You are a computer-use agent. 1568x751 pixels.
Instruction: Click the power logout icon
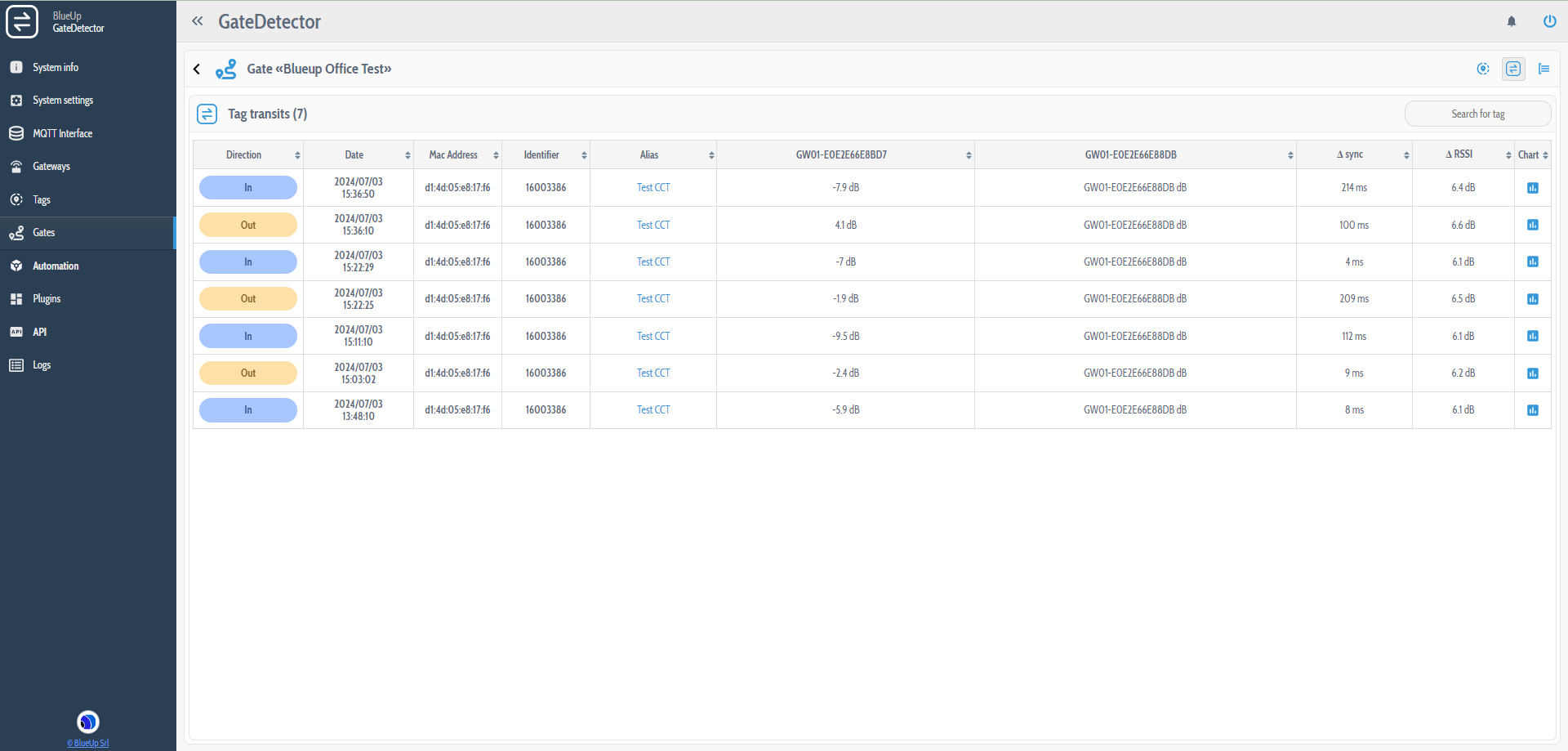1548,22
